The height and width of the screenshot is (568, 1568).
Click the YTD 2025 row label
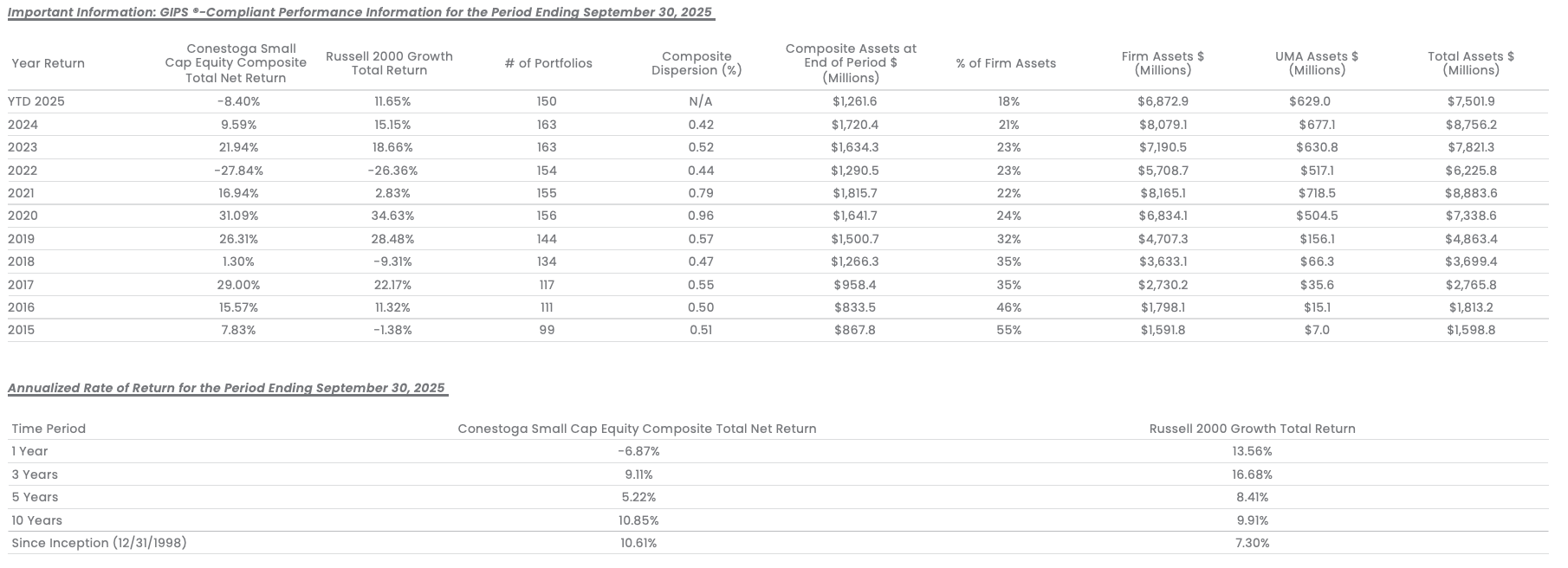point(36,101)
